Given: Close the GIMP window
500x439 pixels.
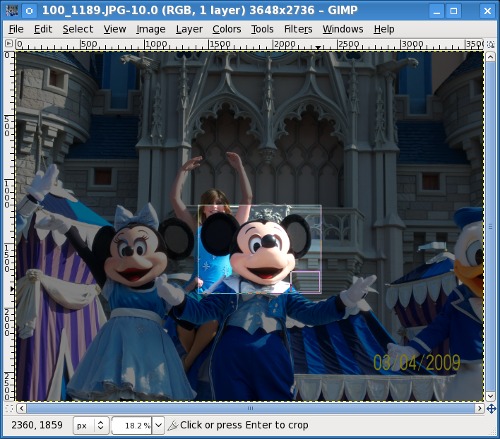Looking at the screenshot, I should [x=487, y=11].
